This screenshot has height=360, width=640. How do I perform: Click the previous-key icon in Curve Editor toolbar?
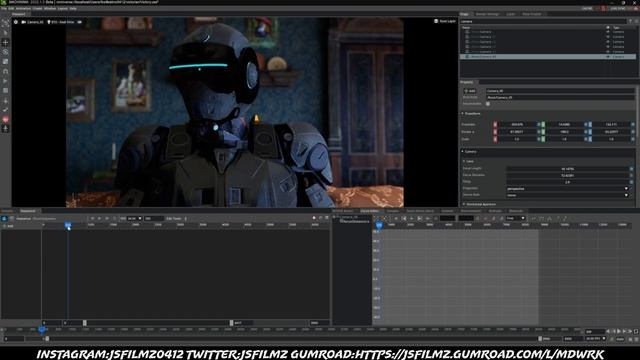[404, 219]
